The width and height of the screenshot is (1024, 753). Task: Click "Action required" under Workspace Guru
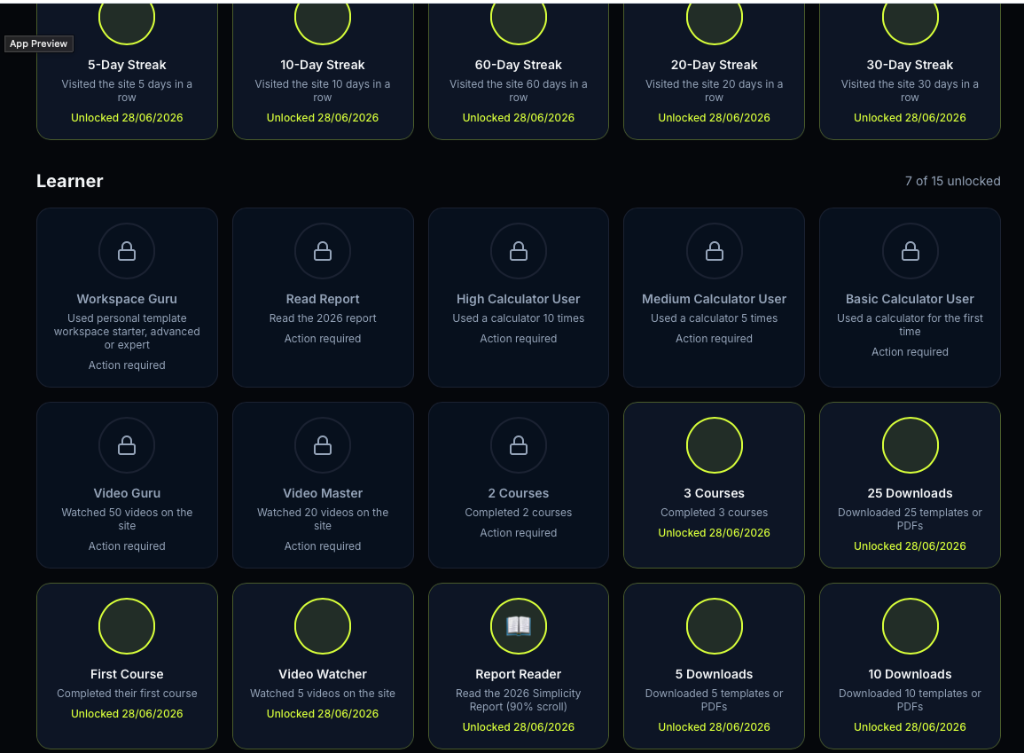127,365
